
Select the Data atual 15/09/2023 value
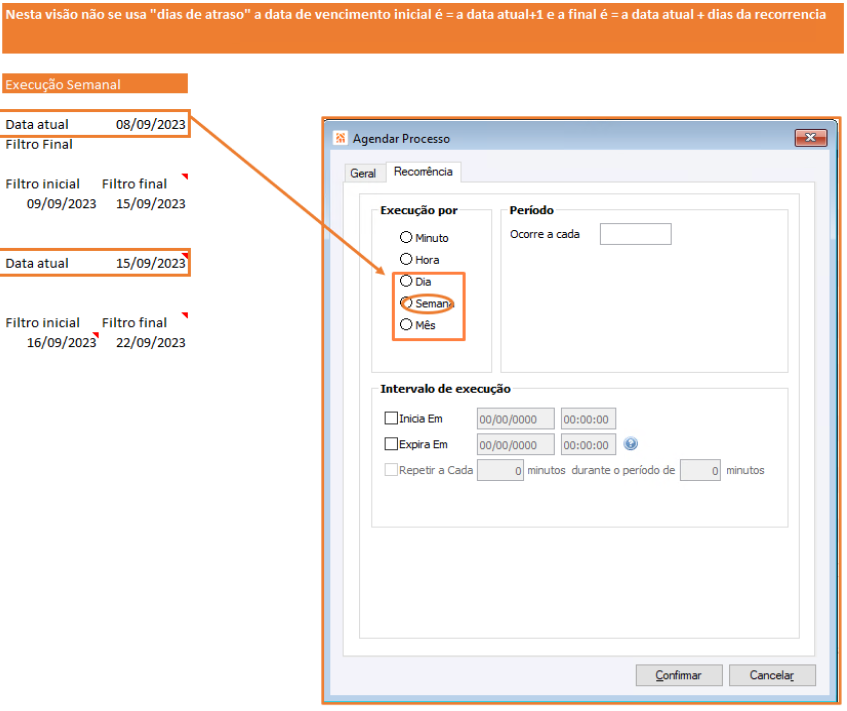pyautogui.click(x=150, y=264)
